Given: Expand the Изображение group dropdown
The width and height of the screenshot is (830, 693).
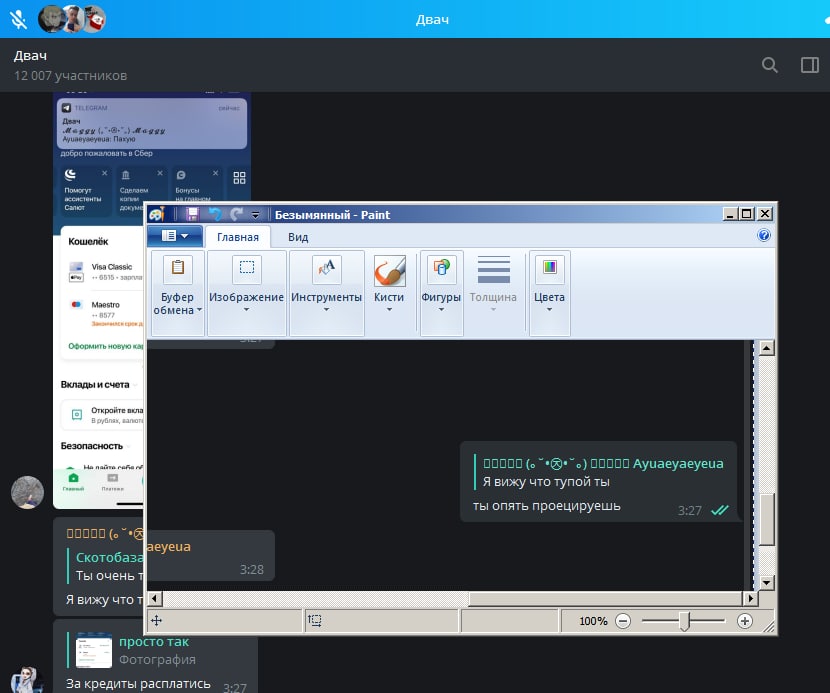Looking at the screenshot, I should click(x=246, y=310).
